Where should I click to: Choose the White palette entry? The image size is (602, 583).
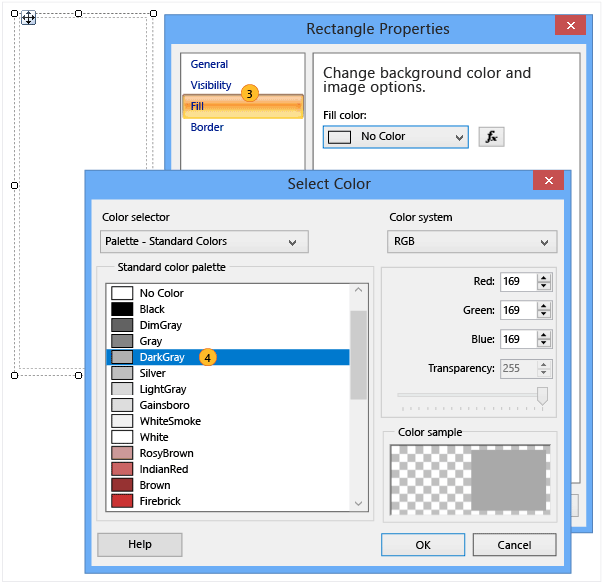click(x=228, y=437)
